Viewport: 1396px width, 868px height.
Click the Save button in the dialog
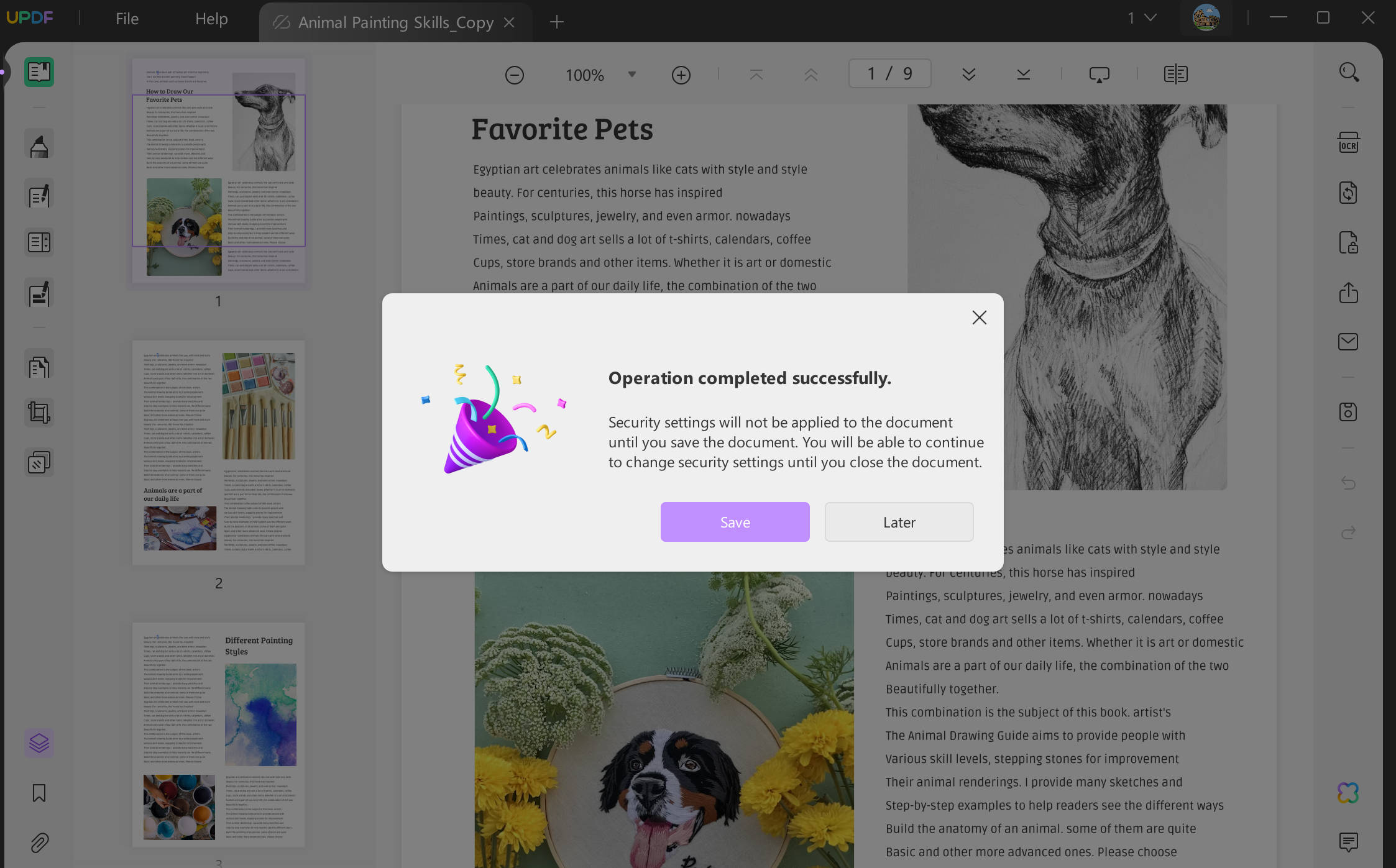click(x=735, y=522)
